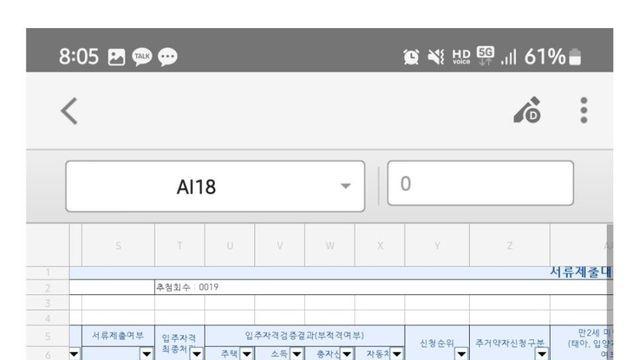The image size is (640, 360).
Task: Open filter dropdown for 서류제출여부 column
Action: pos(147,354)
